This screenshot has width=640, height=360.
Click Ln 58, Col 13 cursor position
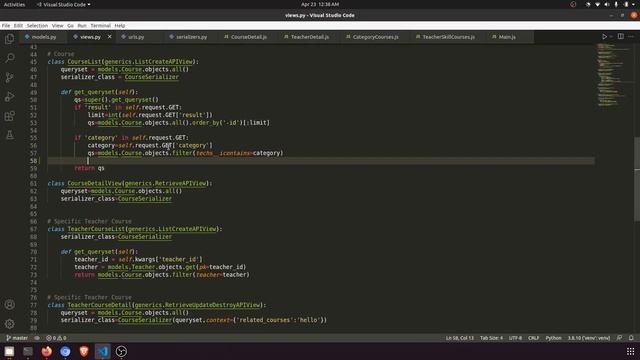(x=460, y=338)
